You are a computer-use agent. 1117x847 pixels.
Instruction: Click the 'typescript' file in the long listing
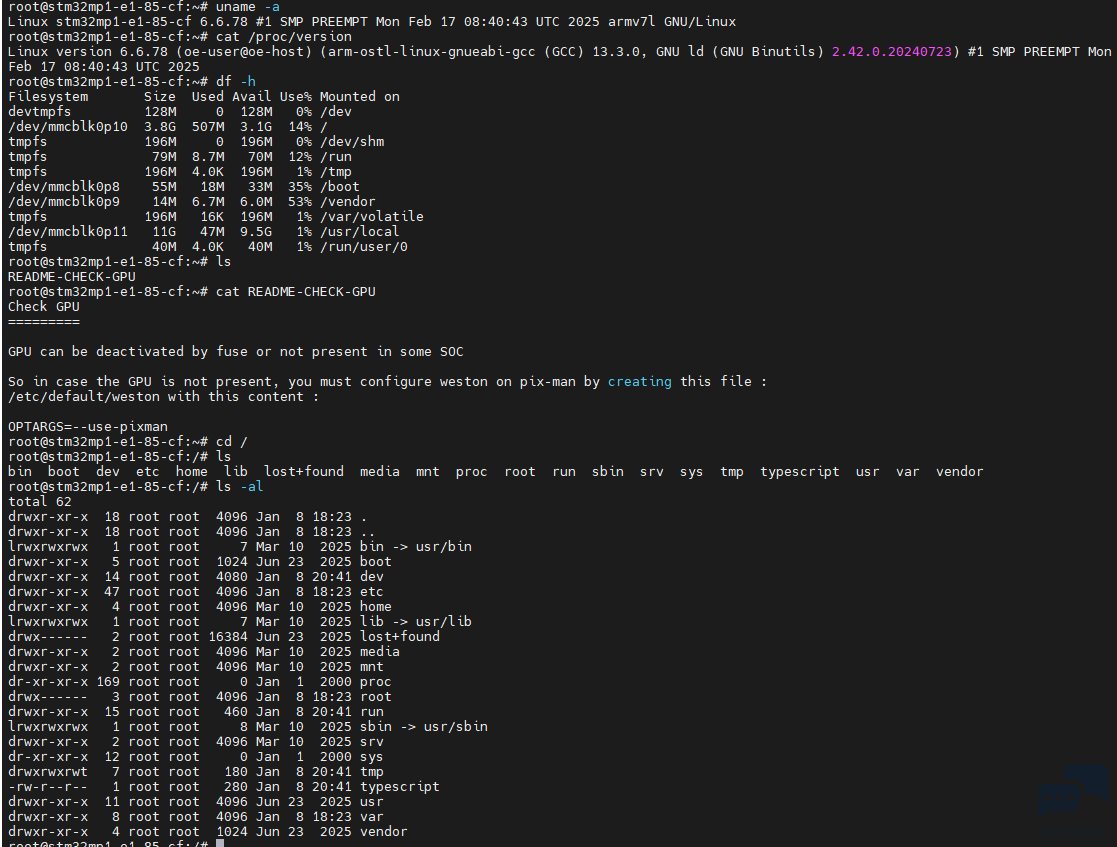400,787
